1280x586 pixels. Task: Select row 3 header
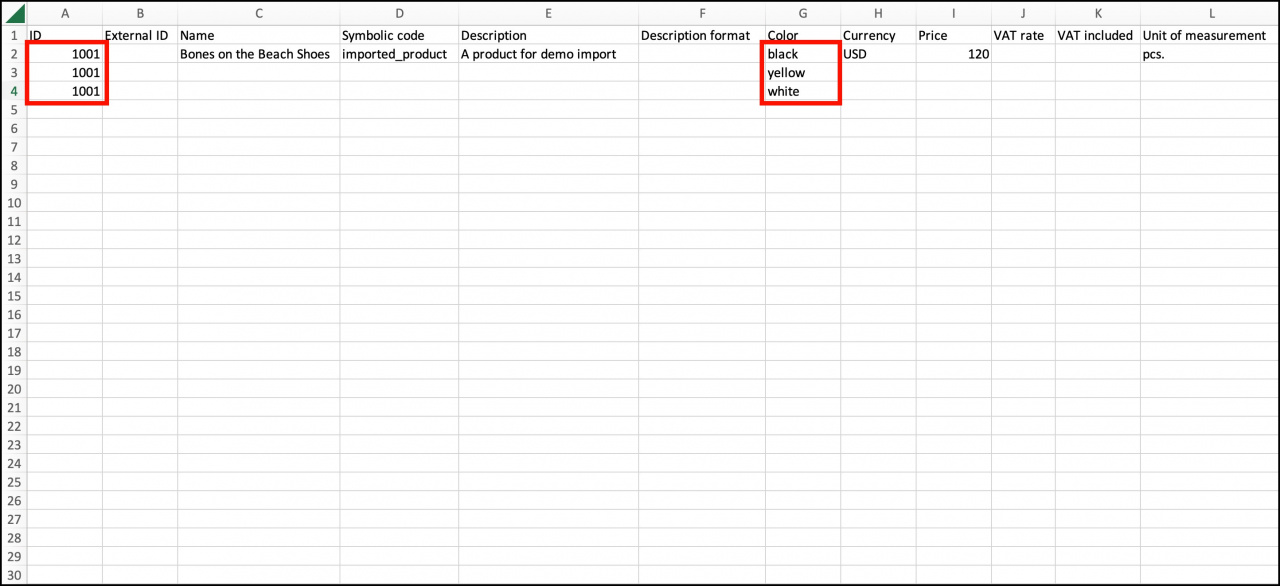pos(14,73)
